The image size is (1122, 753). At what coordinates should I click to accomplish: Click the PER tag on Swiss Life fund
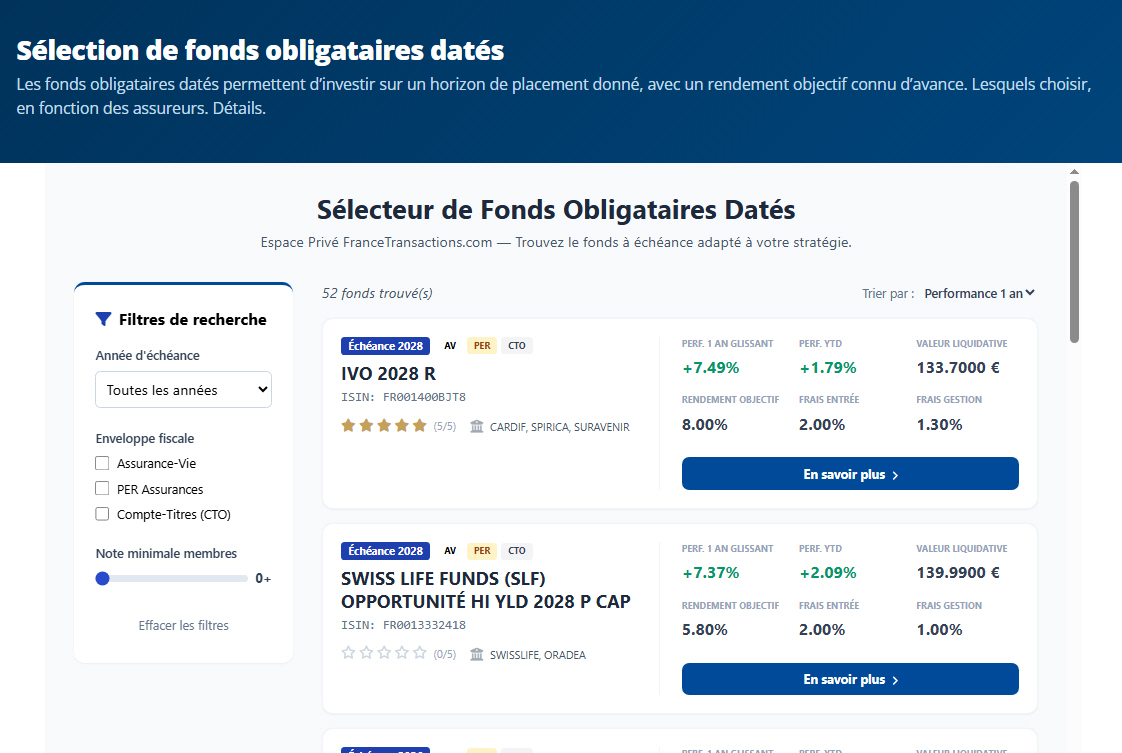coord(482,550)
